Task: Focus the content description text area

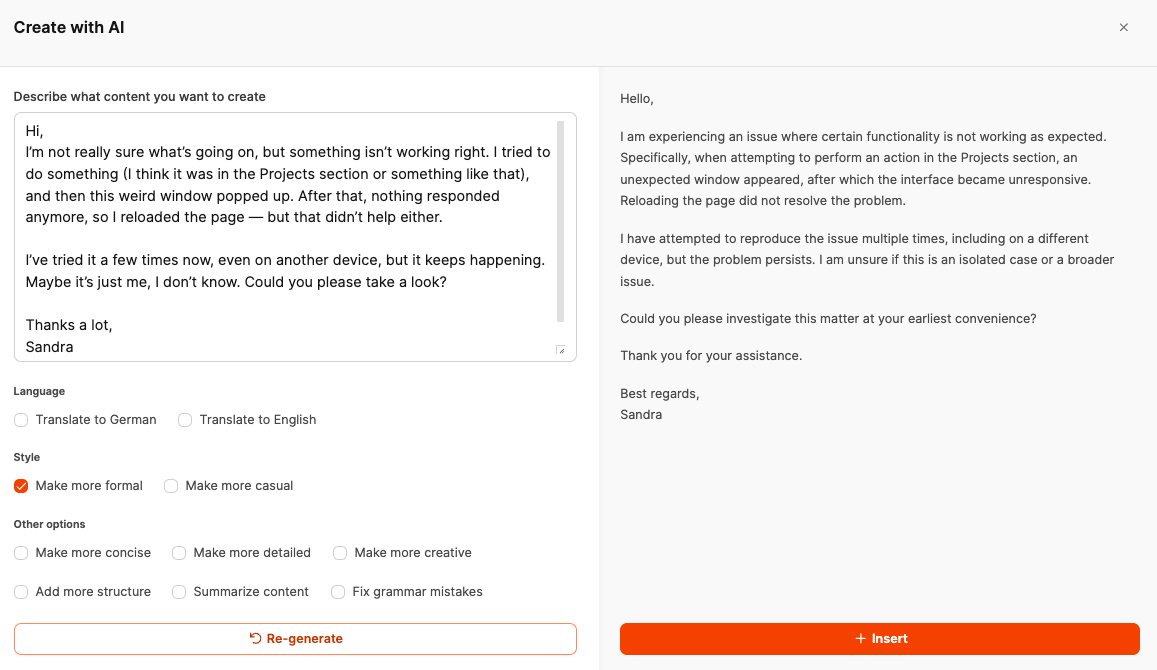Action: click(x=285, y=236)
